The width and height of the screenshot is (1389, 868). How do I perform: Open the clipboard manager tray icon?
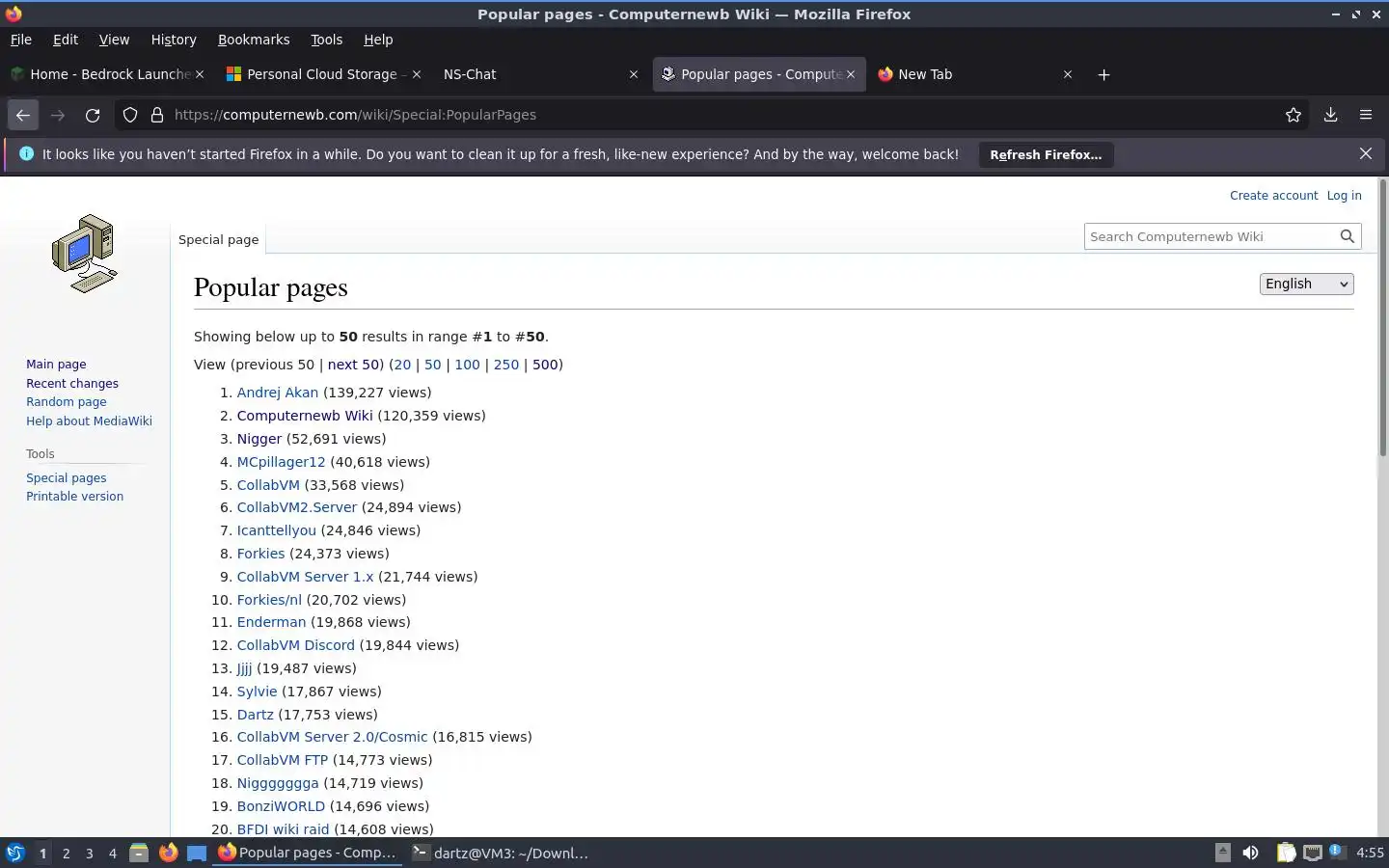point(1286,853)
